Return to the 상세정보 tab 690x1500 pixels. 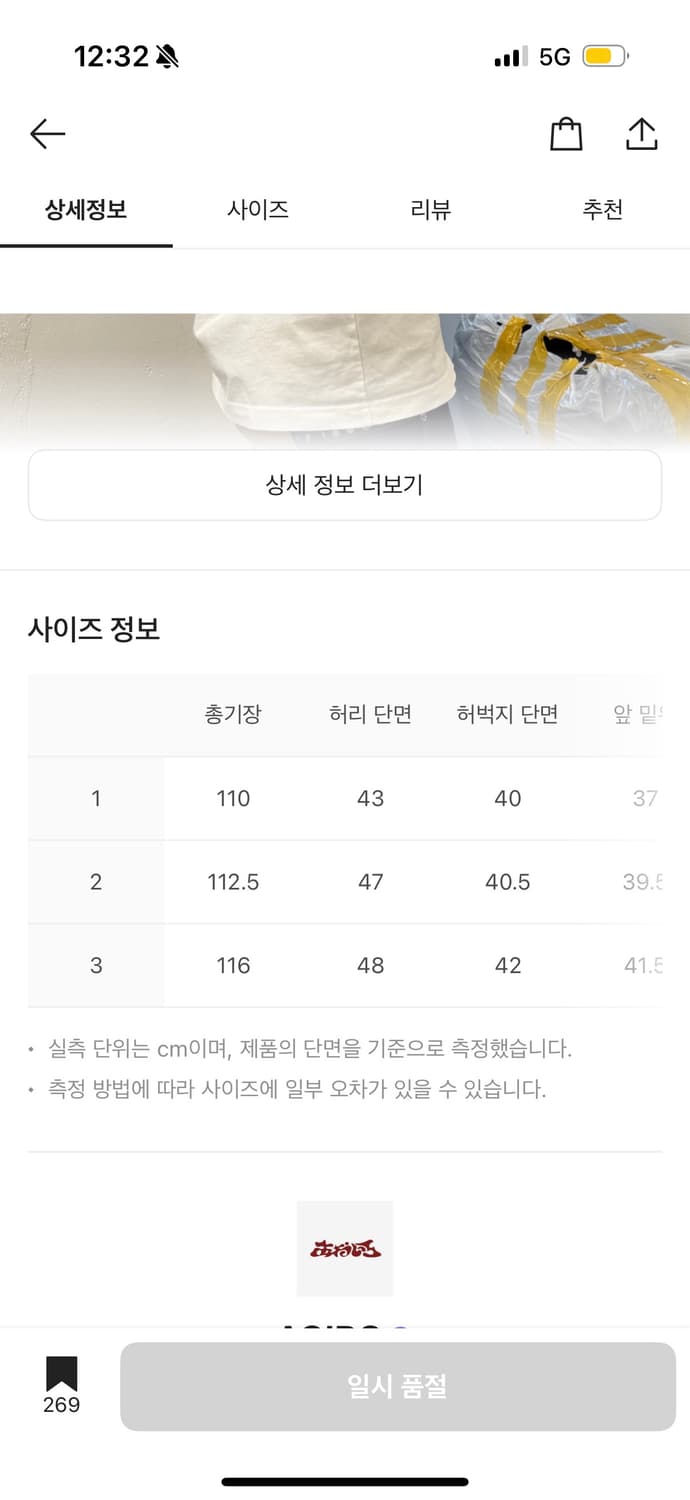86,209
